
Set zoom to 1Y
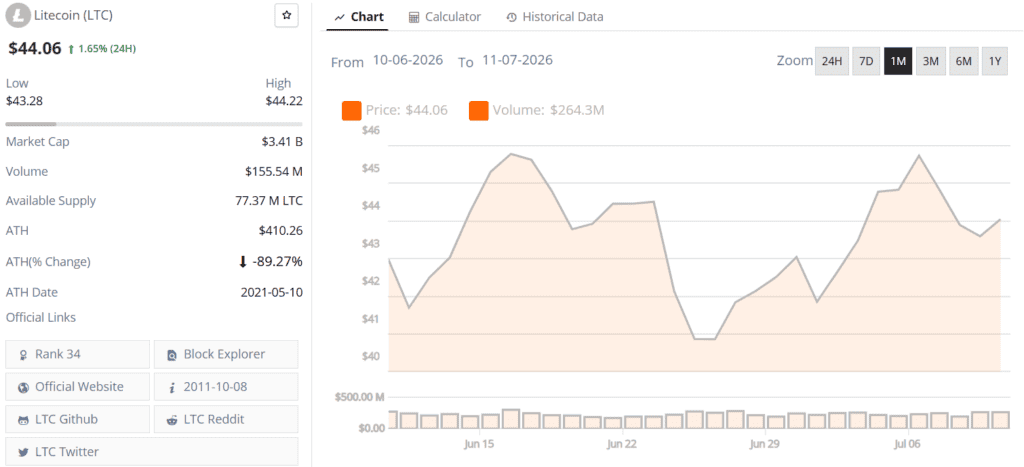995,61
